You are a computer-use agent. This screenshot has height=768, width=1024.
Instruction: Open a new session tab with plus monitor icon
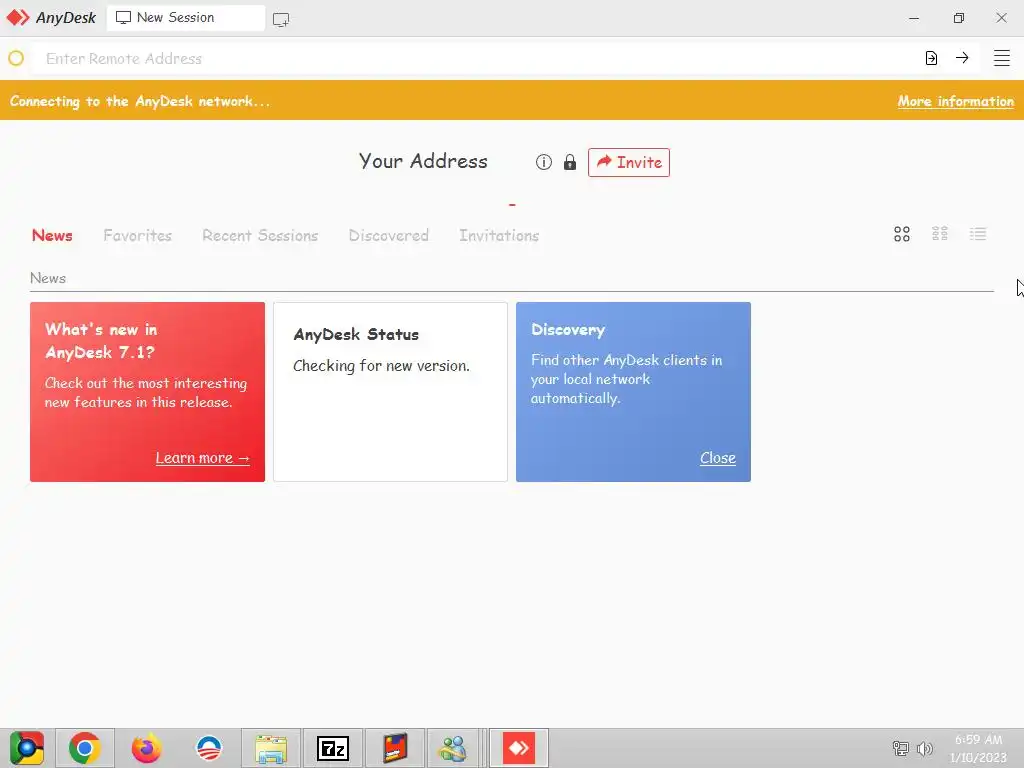(281, 20)
